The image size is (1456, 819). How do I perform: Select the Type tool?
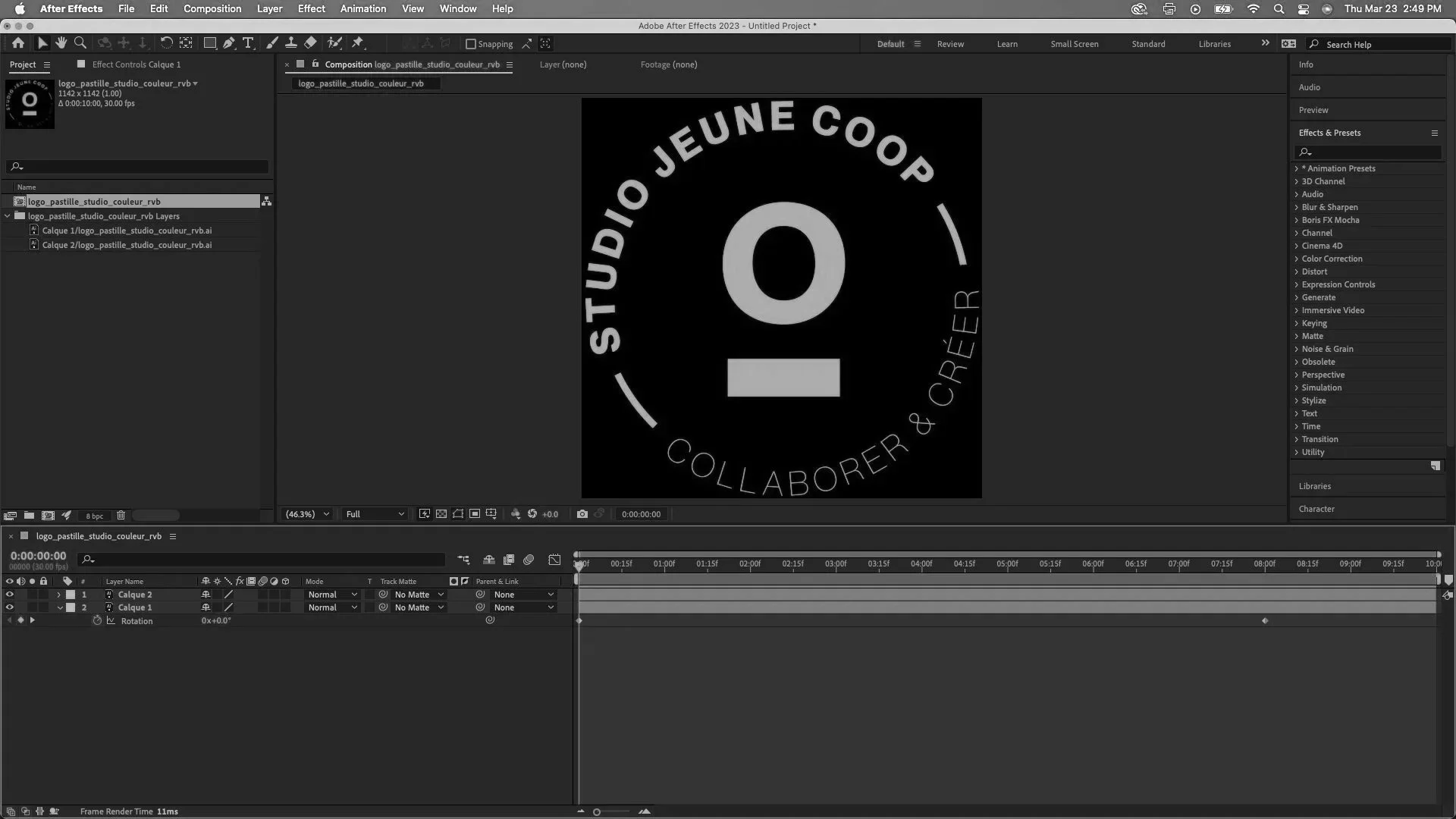[x=248, y=43]
